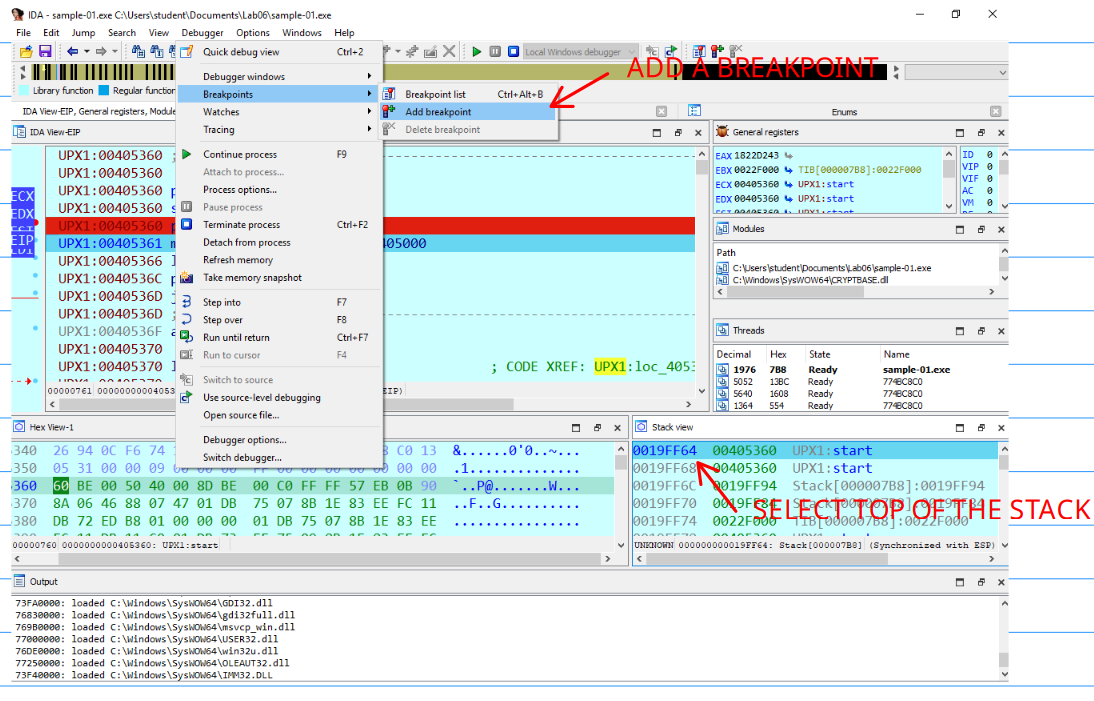Viewport: 1094px width, 701px height.
Task: Open the Local Windows debugger dropdown
Action: tap(580, 52)
